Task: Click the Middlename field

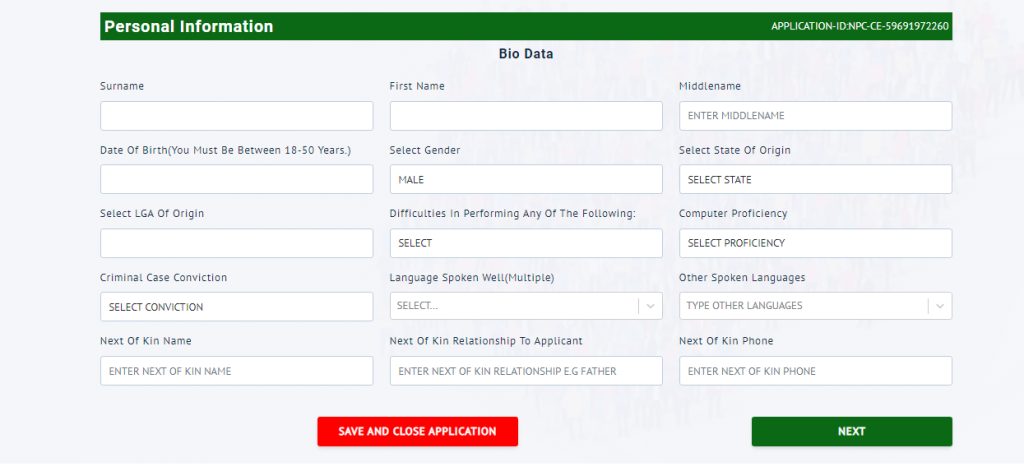Action: (815, 116)
